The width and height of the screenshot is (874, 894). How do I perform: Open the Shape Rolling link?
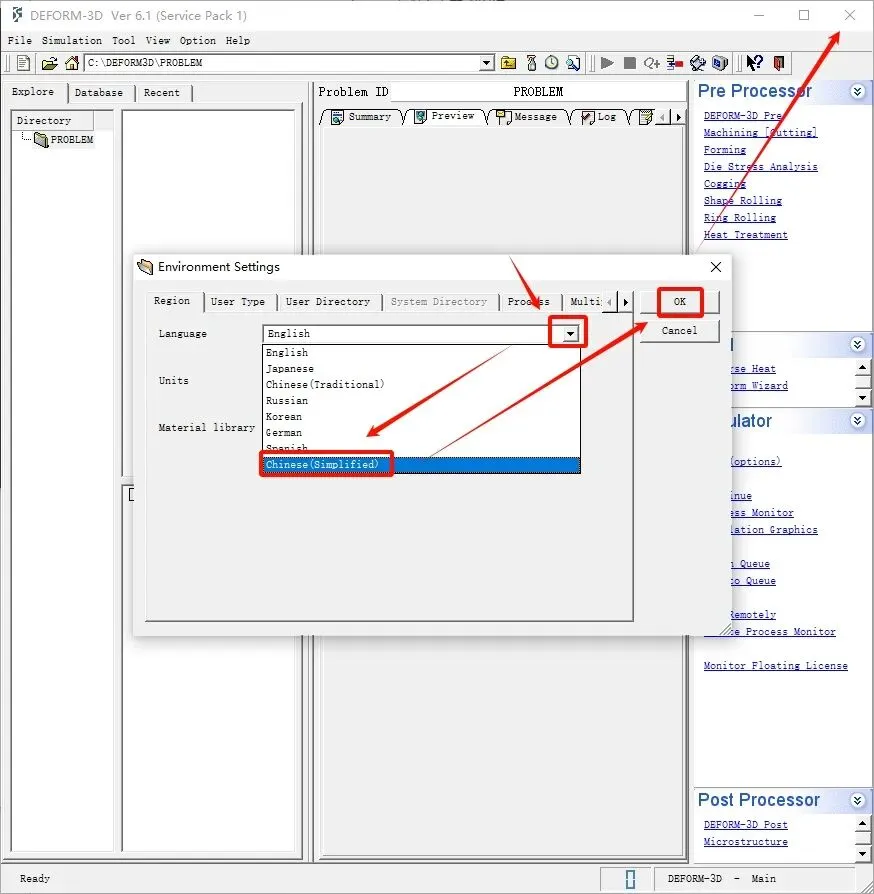click(743, 201)
